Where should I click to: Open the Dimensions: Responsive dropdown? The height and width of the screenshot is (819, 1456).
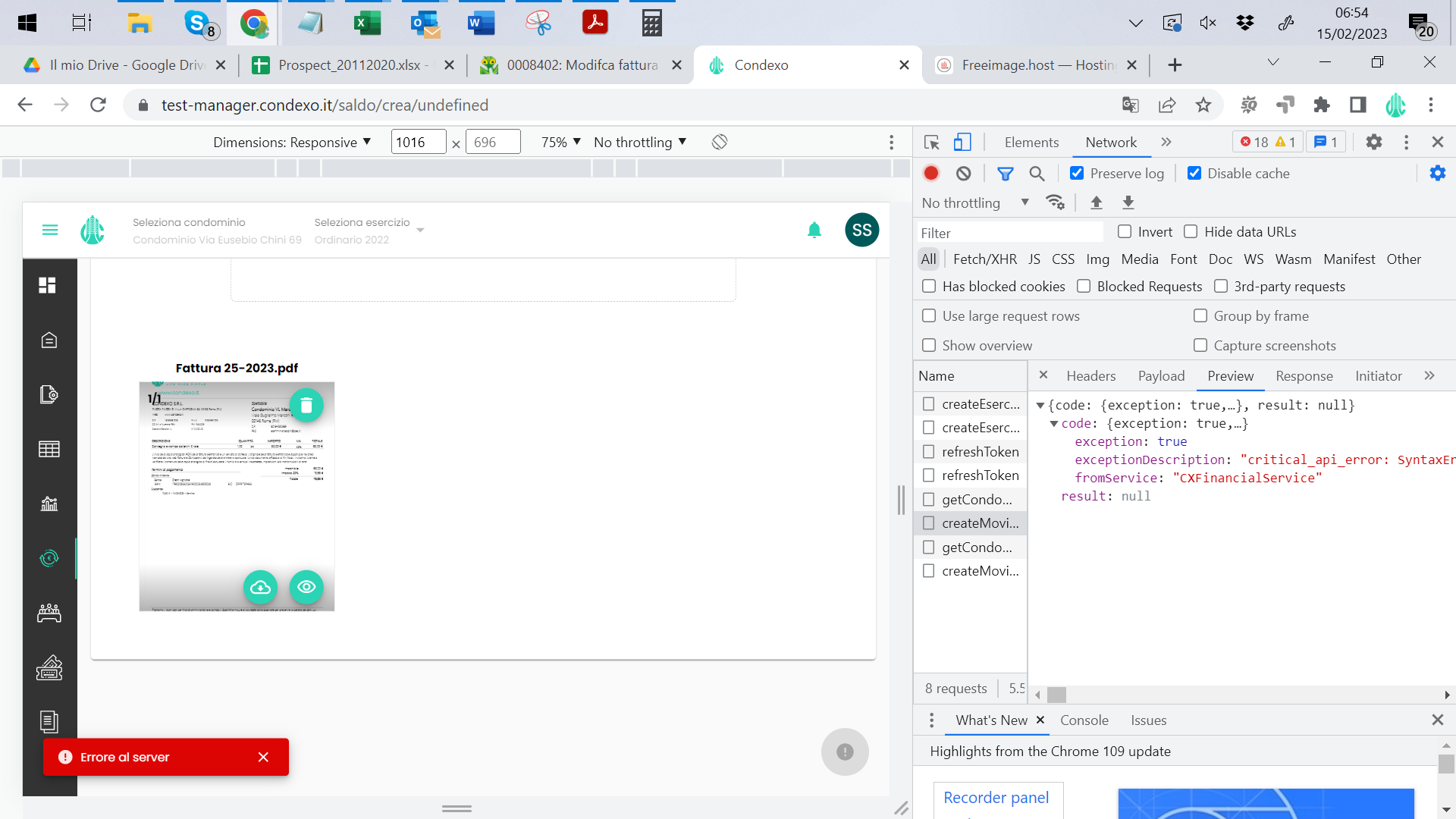coord(292,143)
